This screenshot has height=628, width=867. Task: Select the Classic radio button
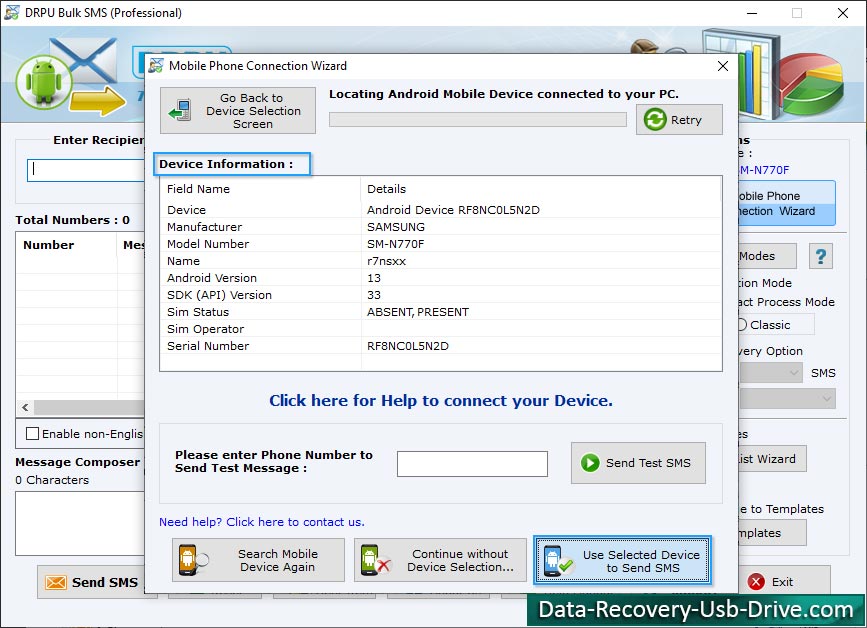(x=745, y=324)
